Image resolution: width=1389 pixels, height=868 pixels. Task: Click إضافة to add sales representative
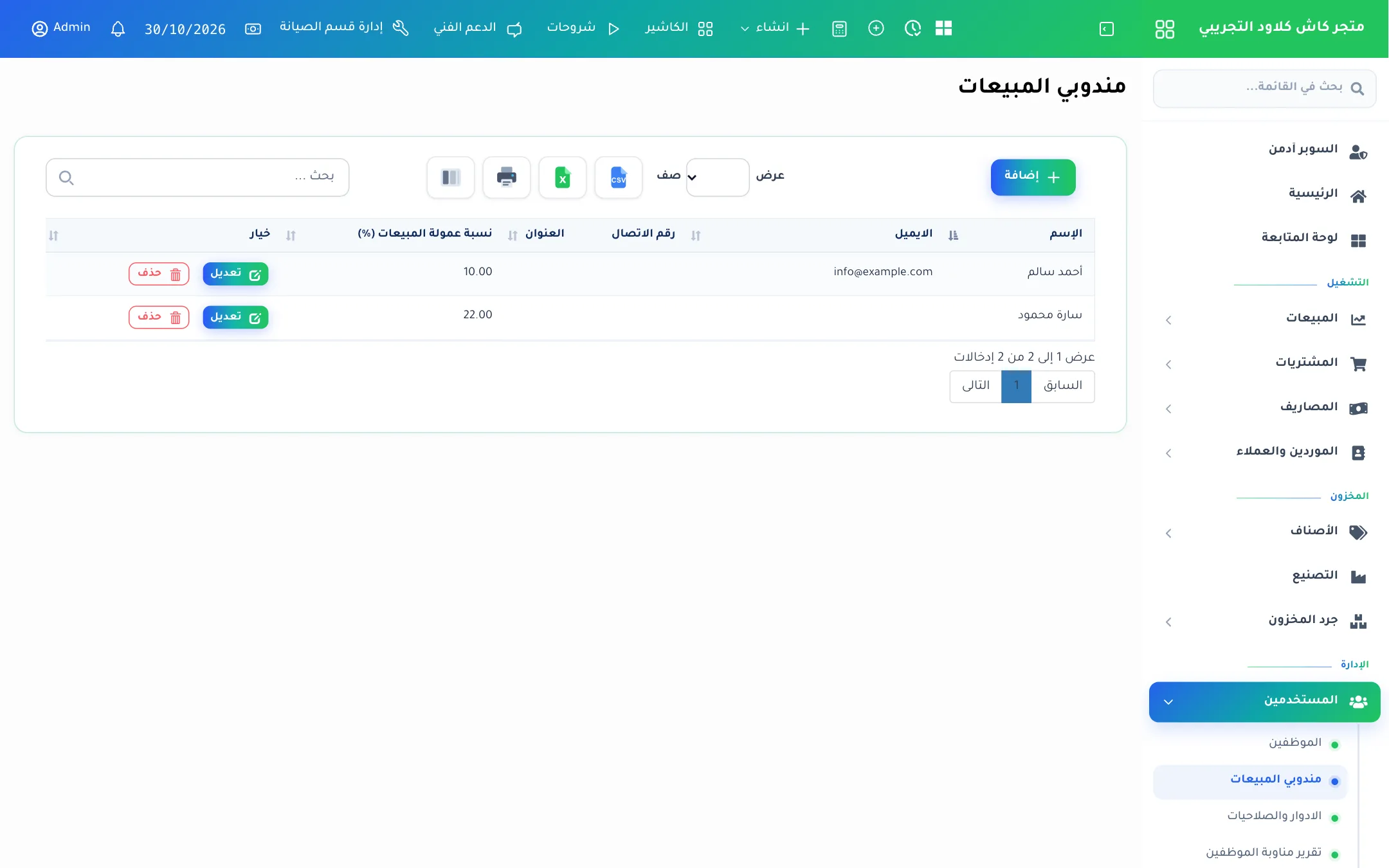click(x=1033, y=177)
